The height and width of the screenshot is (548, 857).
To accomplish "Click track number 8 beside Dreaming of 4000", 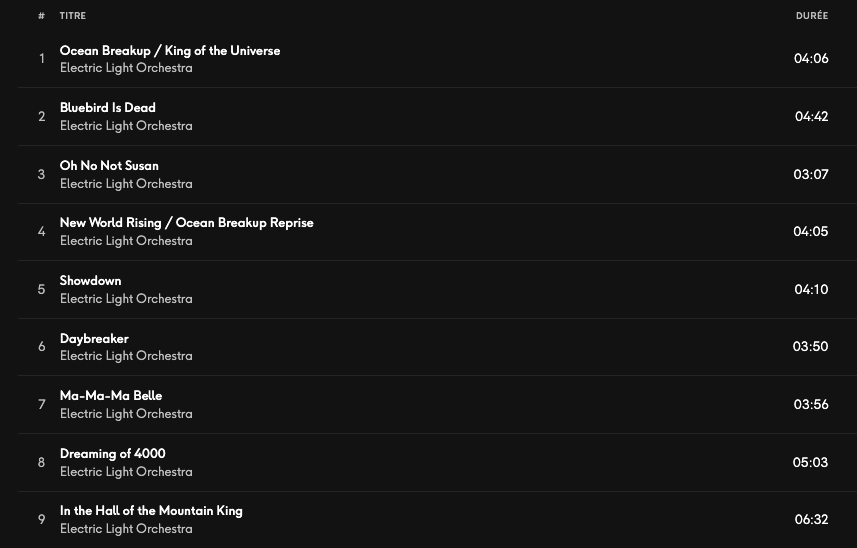I will pos(42,463).
